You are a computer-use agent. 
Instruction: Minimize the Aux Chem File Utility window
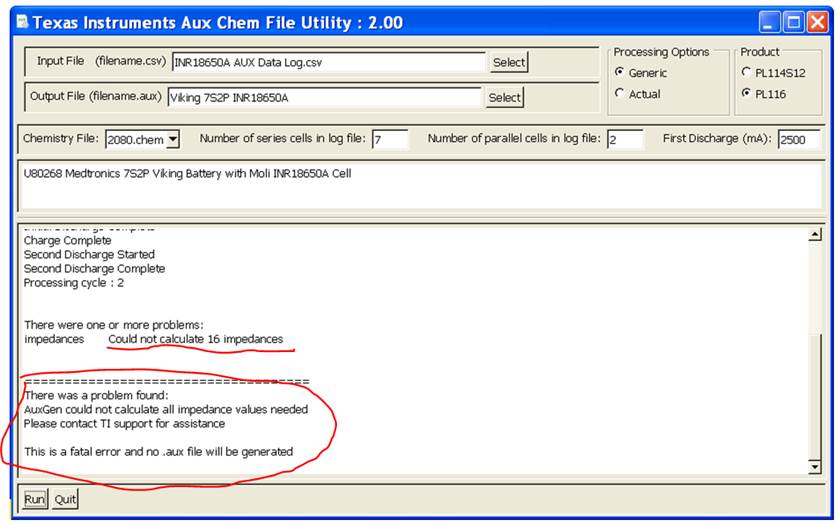point(769,22)
